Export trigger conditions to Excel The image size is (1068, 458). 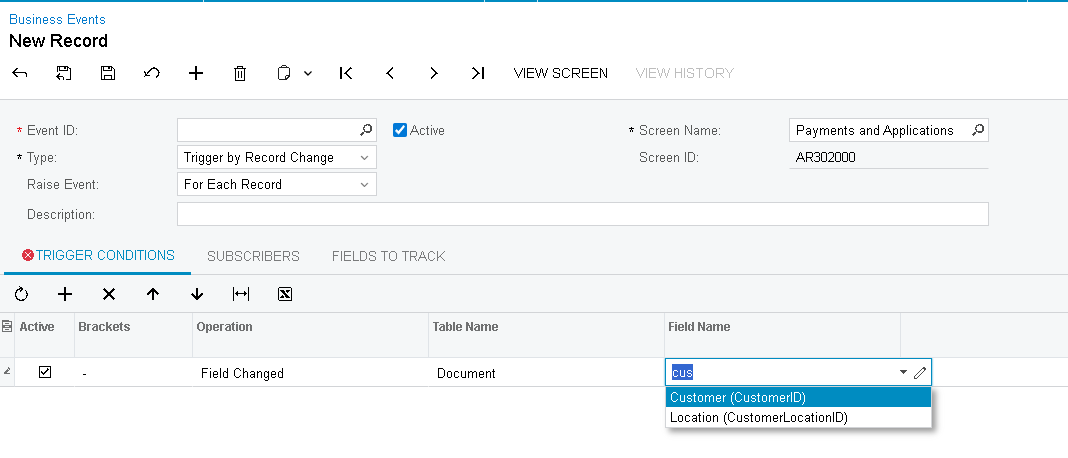285,294
